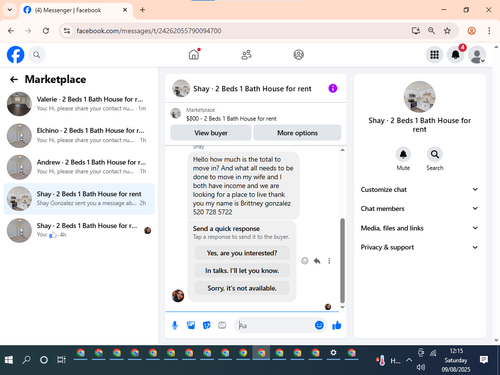The width and height of the screenshot is (500, 375).
Task: Click the scroll down arrow in chat
Action: click(x=342, y=307)
